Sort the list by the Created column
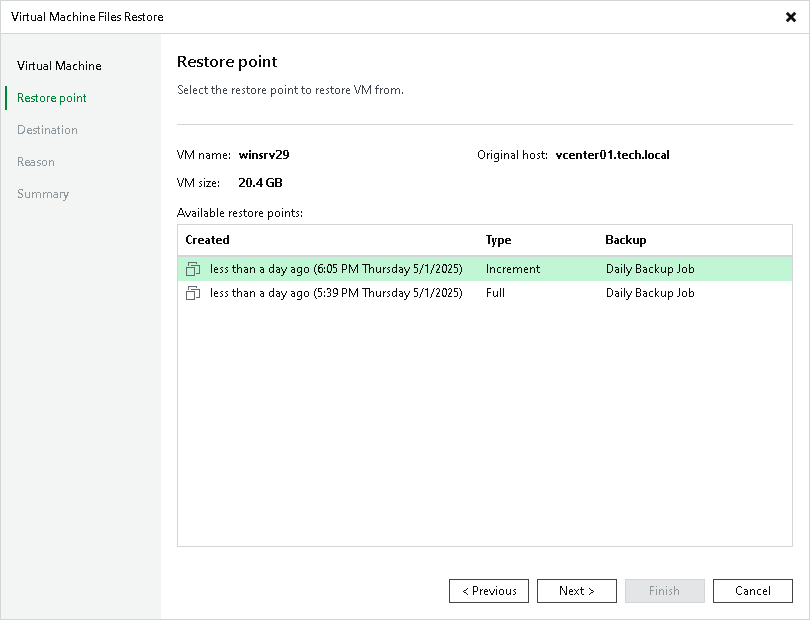The width and height of the screenshot is (810, 620). [x=207, y=240]
